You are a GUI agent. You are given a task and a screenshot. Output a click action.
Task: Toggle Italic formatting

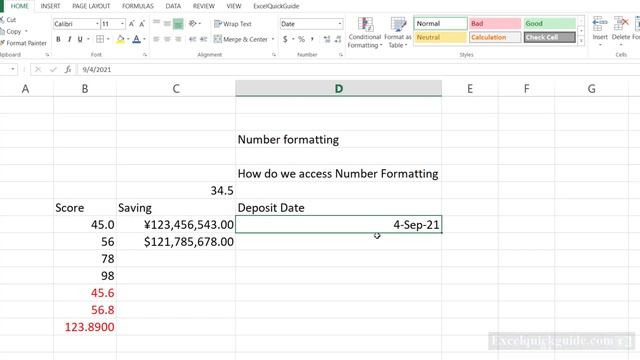pos(69,39)
